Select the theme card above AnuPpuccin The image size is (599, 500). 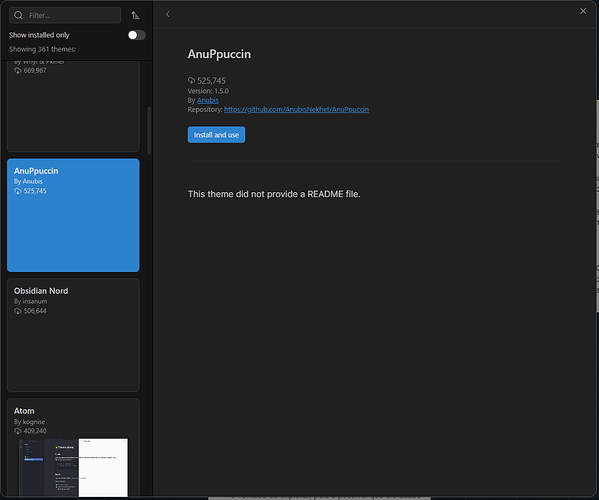click(x=73, y=106)
